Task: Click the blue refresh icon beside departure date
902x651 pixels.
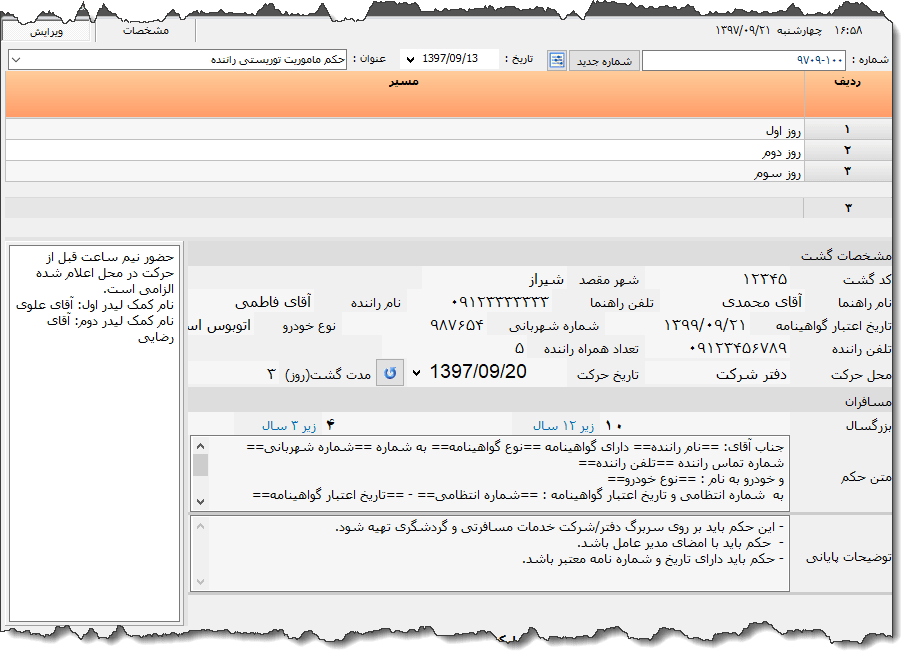Action: pos(390,373)
